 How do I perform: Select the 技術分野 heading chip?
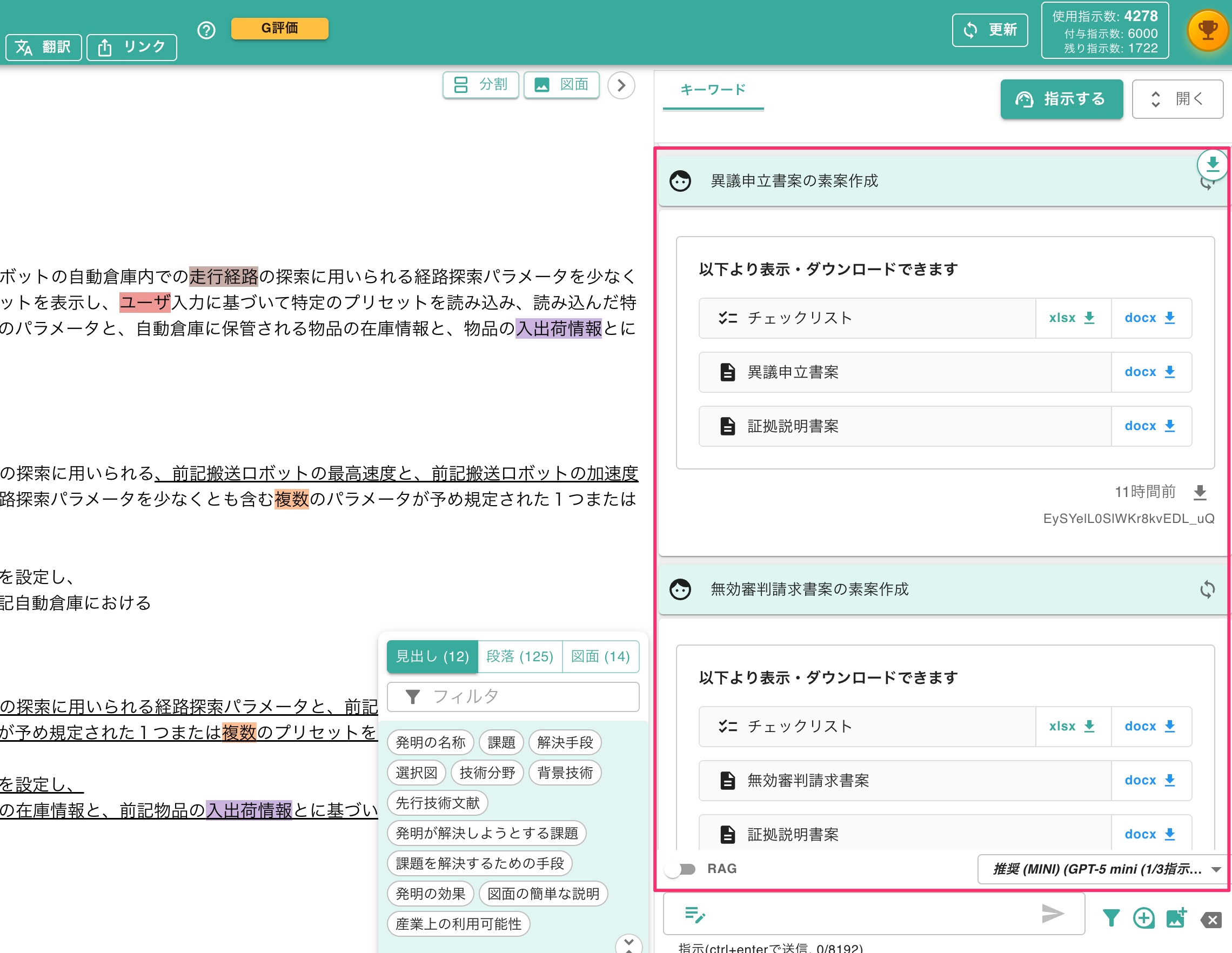pos(487,773)
